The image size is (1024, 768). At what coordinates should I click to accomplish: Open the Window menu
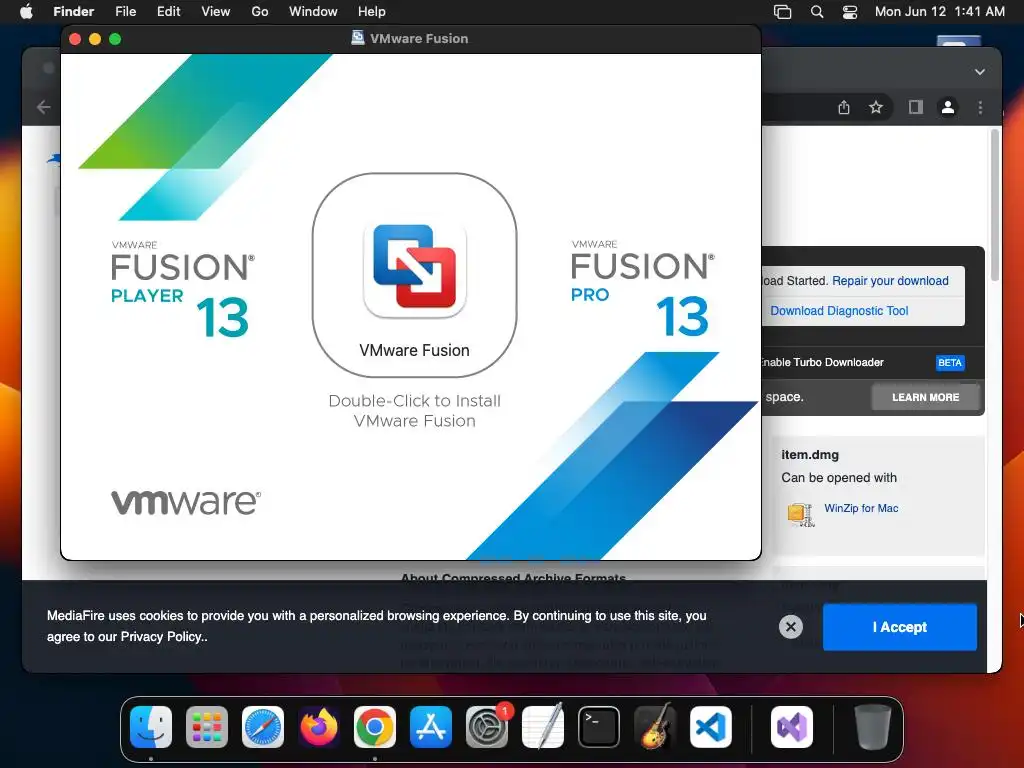coord(313,12)
